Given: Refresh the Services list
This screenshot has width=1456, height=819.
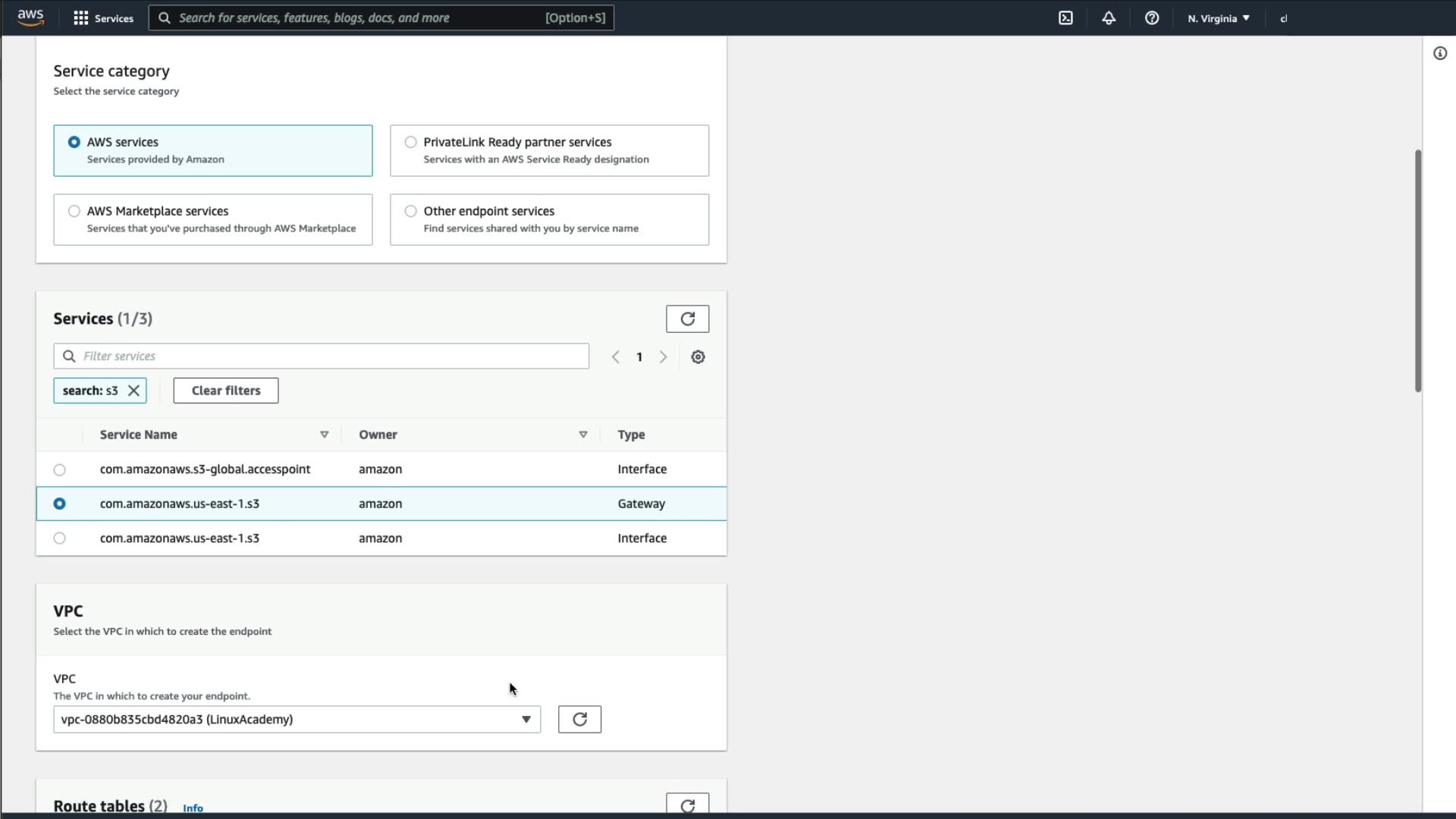Looking at the screenshot, I should (687, 319).
